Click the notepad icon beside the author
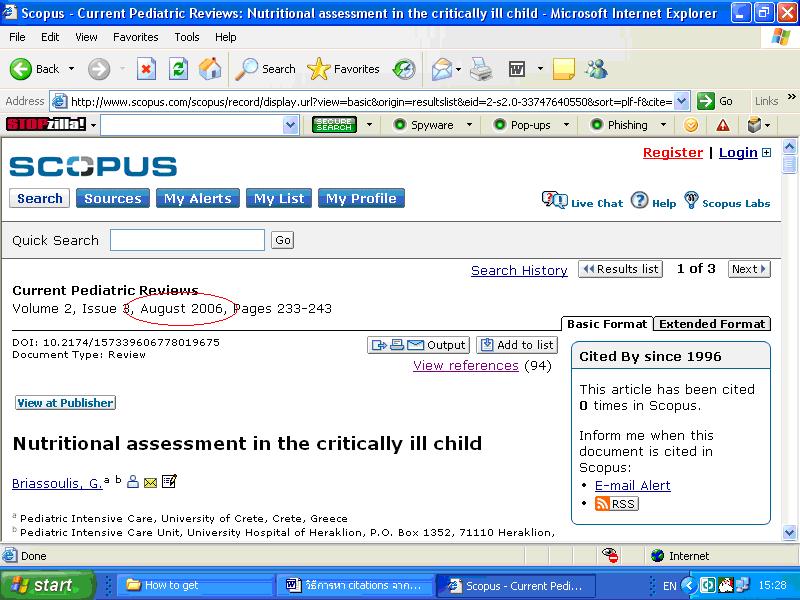800x600 pixels. tap(169, 481)
